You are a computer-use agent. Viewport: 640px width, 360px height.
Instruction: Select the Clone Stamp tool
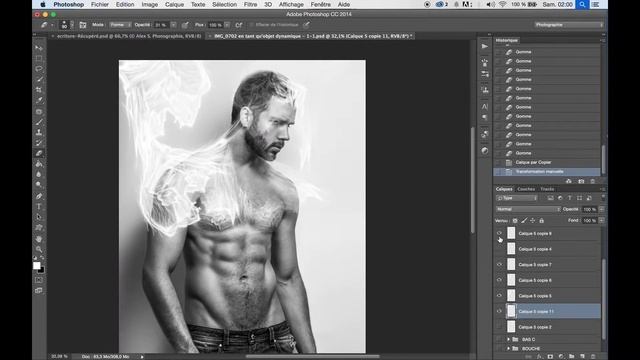pos(39,132)
